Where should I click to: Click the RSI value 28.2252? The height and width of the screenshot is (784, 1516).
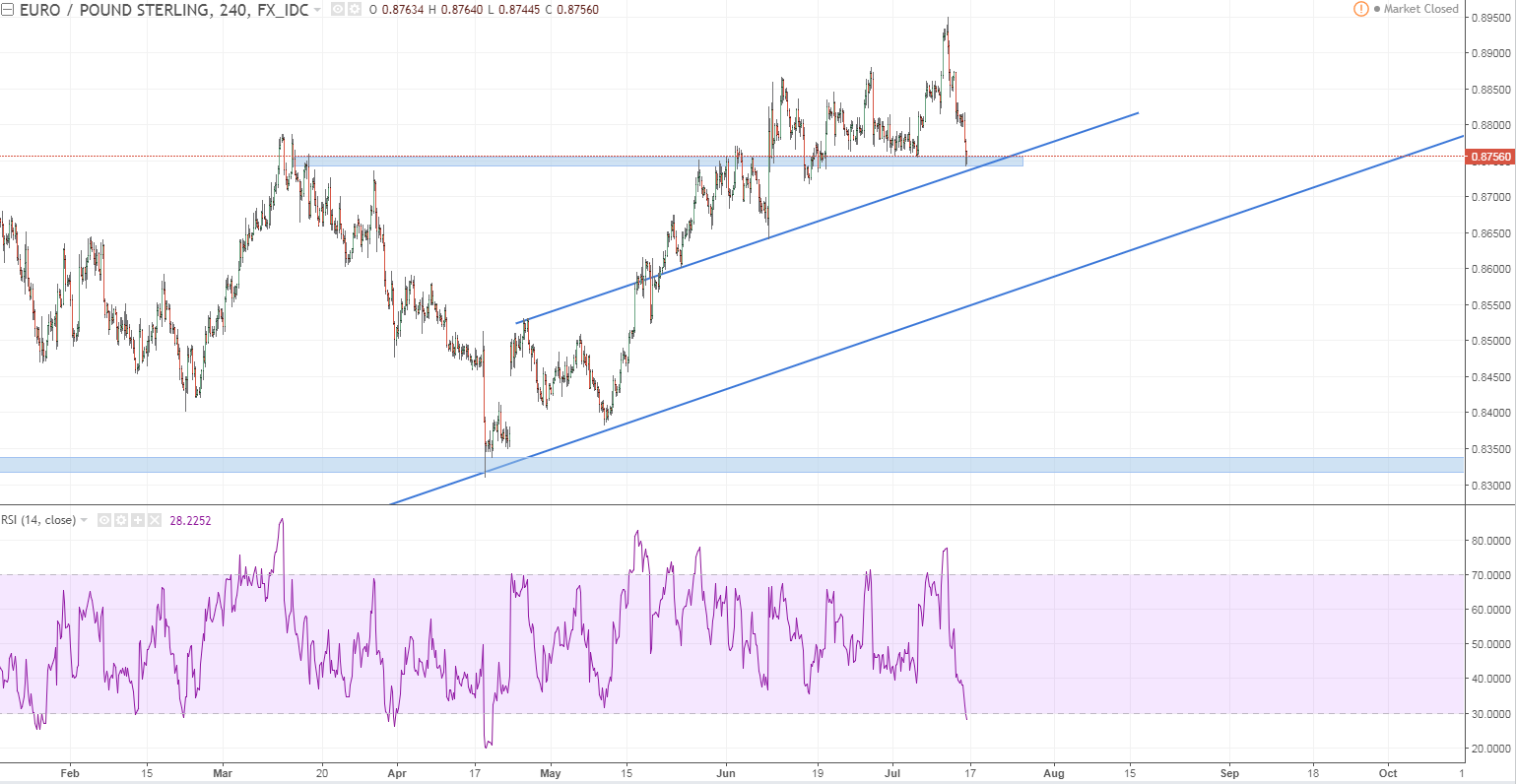coord(191,520)
